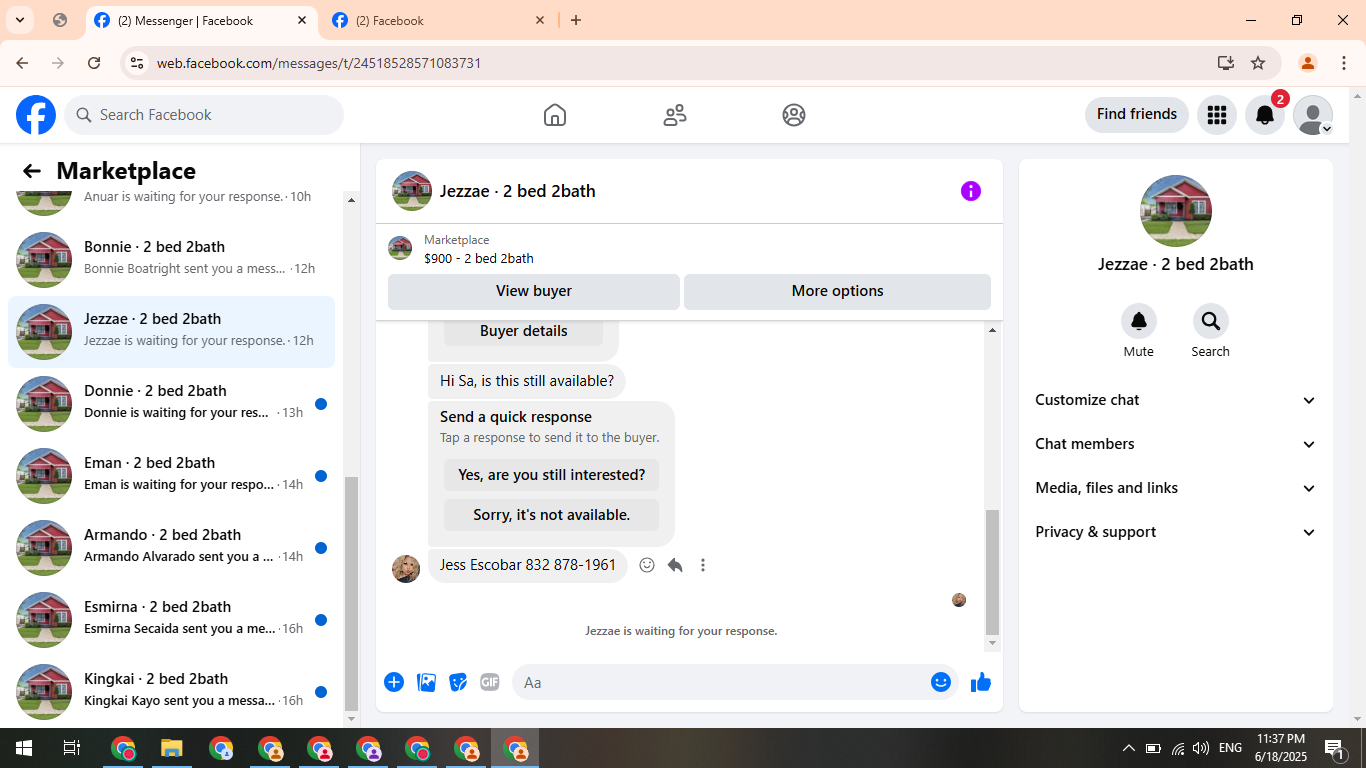
Task: Open the Chrome profile avatar
Action: (x=1307, y=63)
